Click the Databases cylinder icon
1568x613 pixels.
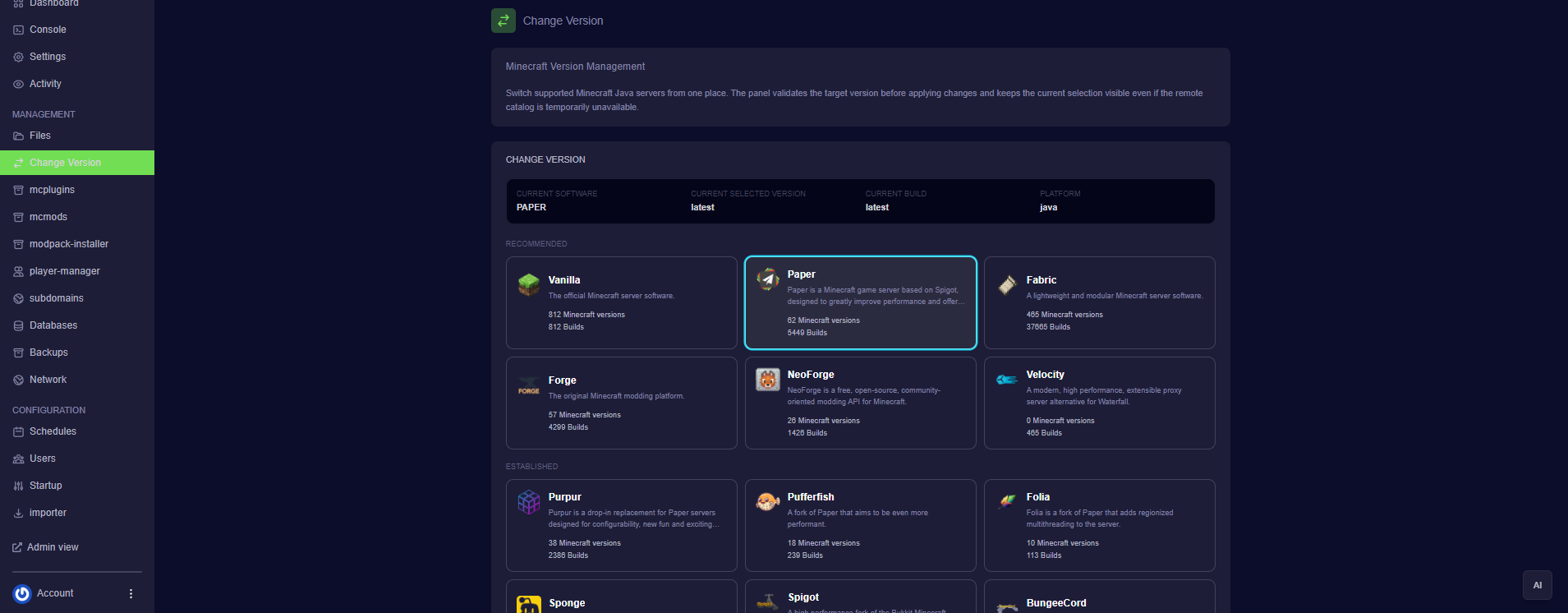tap(18, 325)
